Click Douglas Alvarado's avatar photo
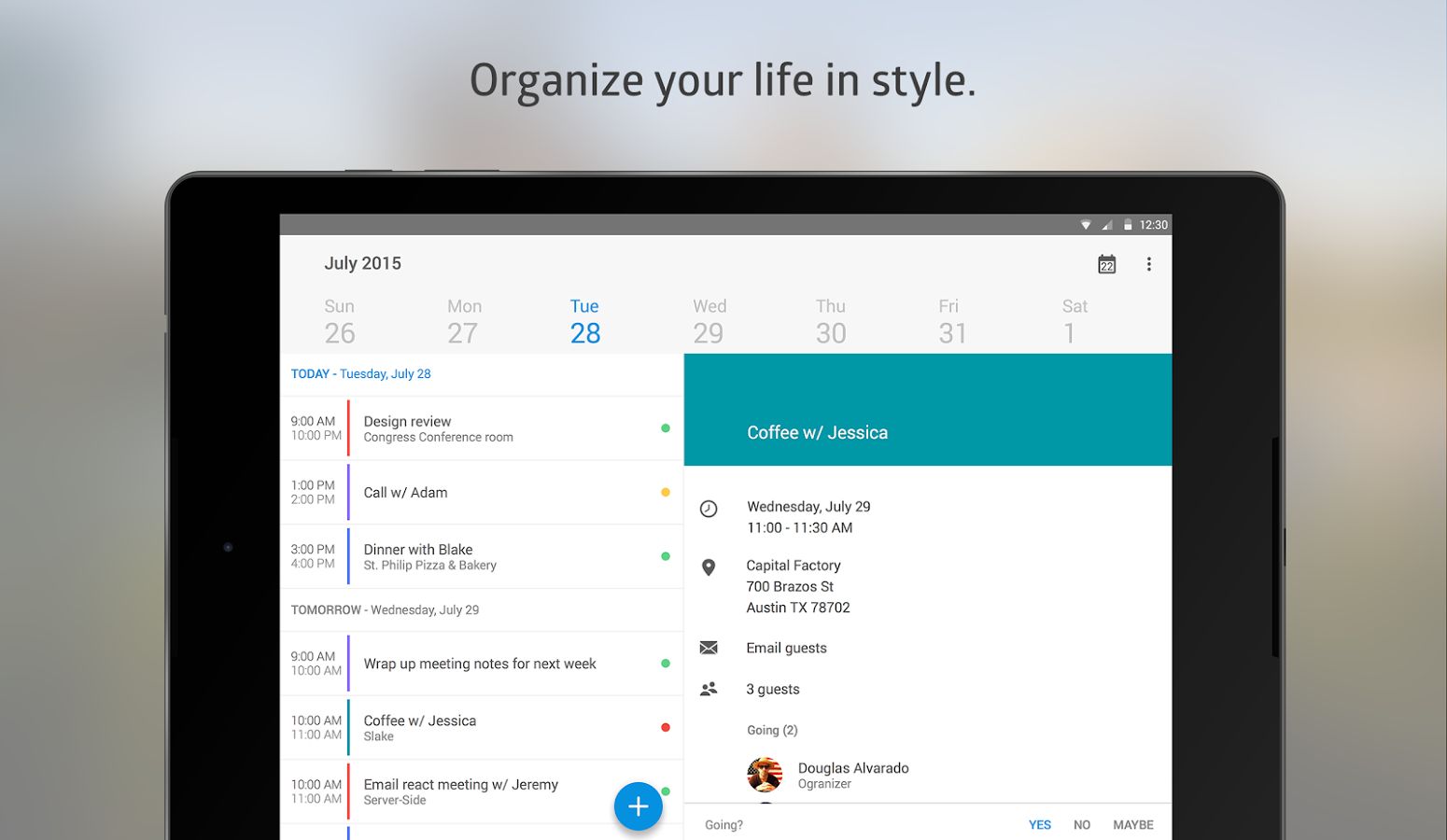Image resolution: width=1447 pixels, height=840 pixels. coord(765,775)
